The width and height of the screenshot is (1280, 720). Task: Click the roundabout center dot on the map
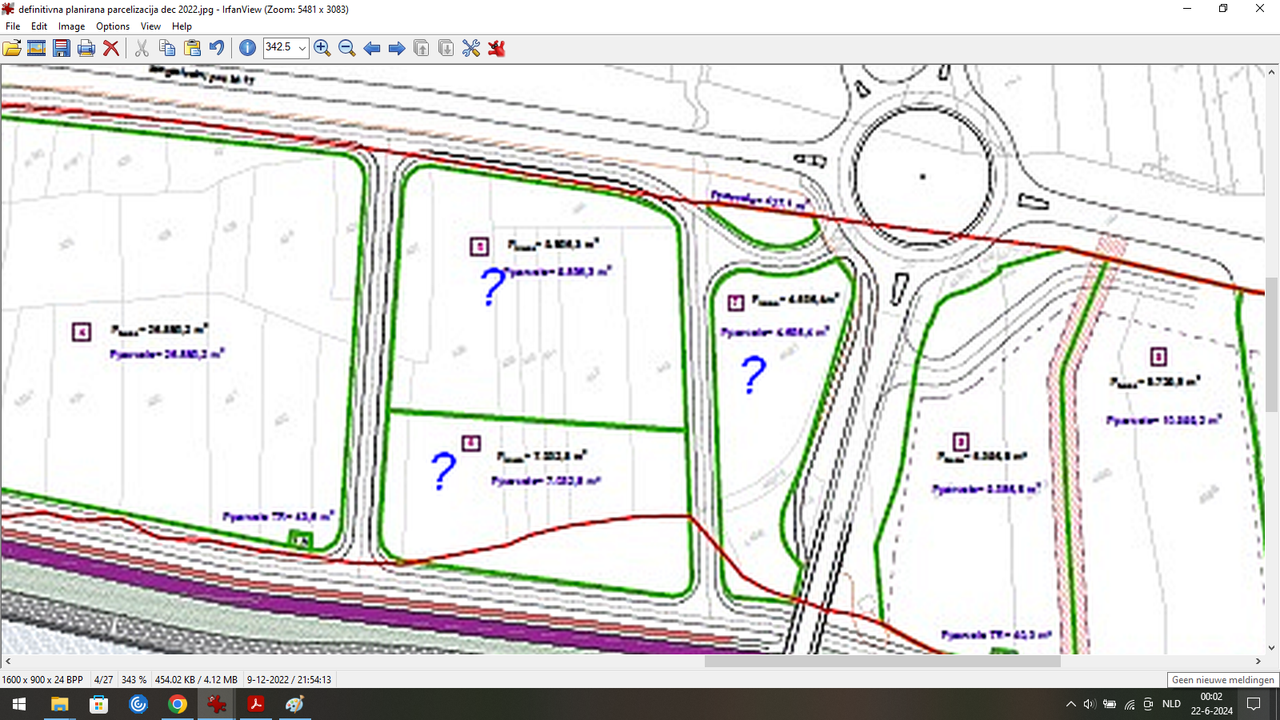pos(922,177)
